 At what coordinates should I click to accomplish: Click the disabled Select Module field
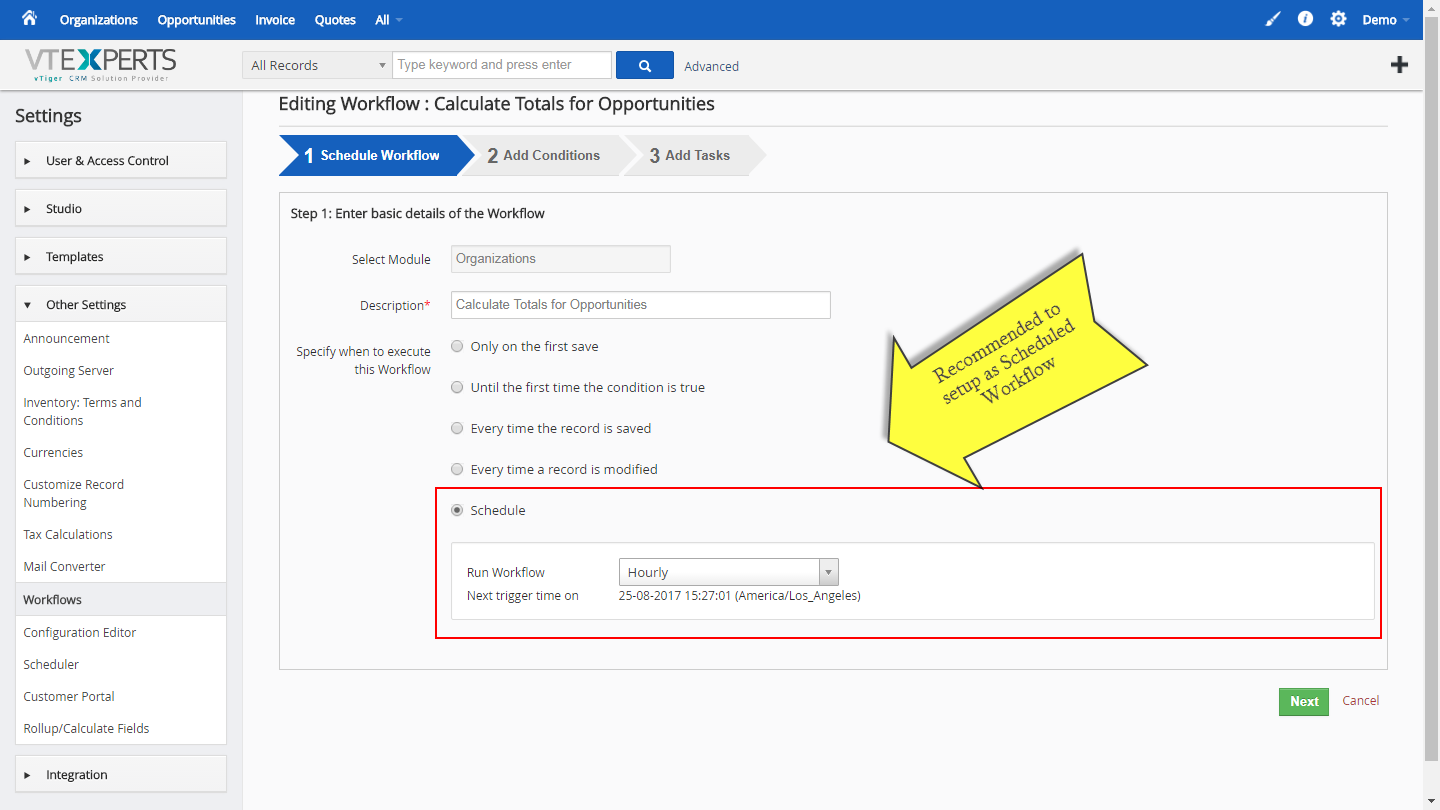pos(561,259)
